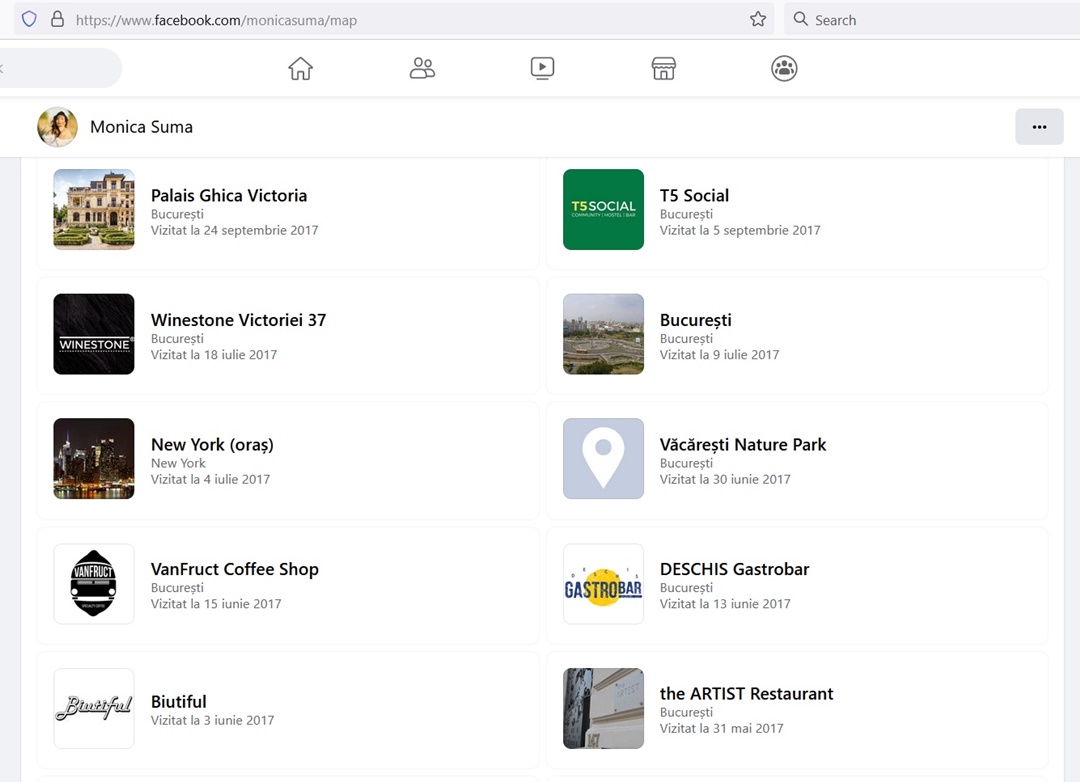Open the T5 Social logo thumbnail
Screen dimensions: 1080x782
tap(603, 209)
